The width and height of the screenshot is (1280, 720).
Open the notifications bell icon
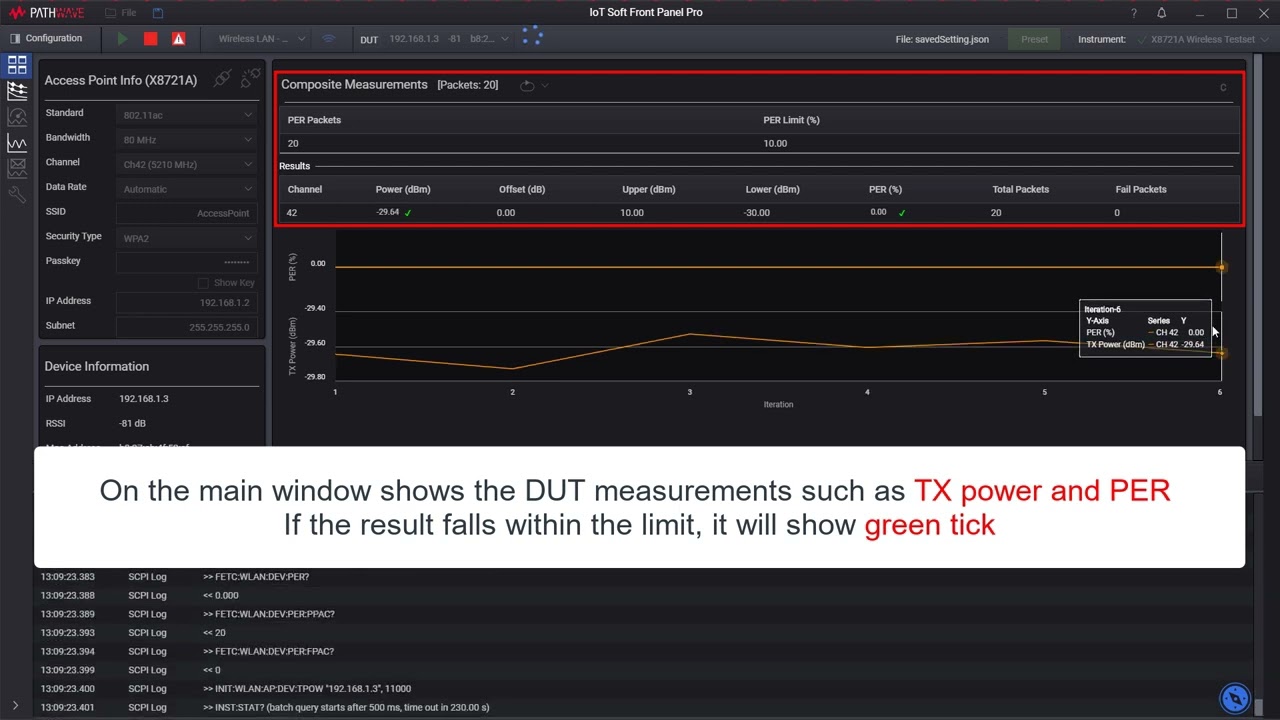click(x=1162, y=13)
